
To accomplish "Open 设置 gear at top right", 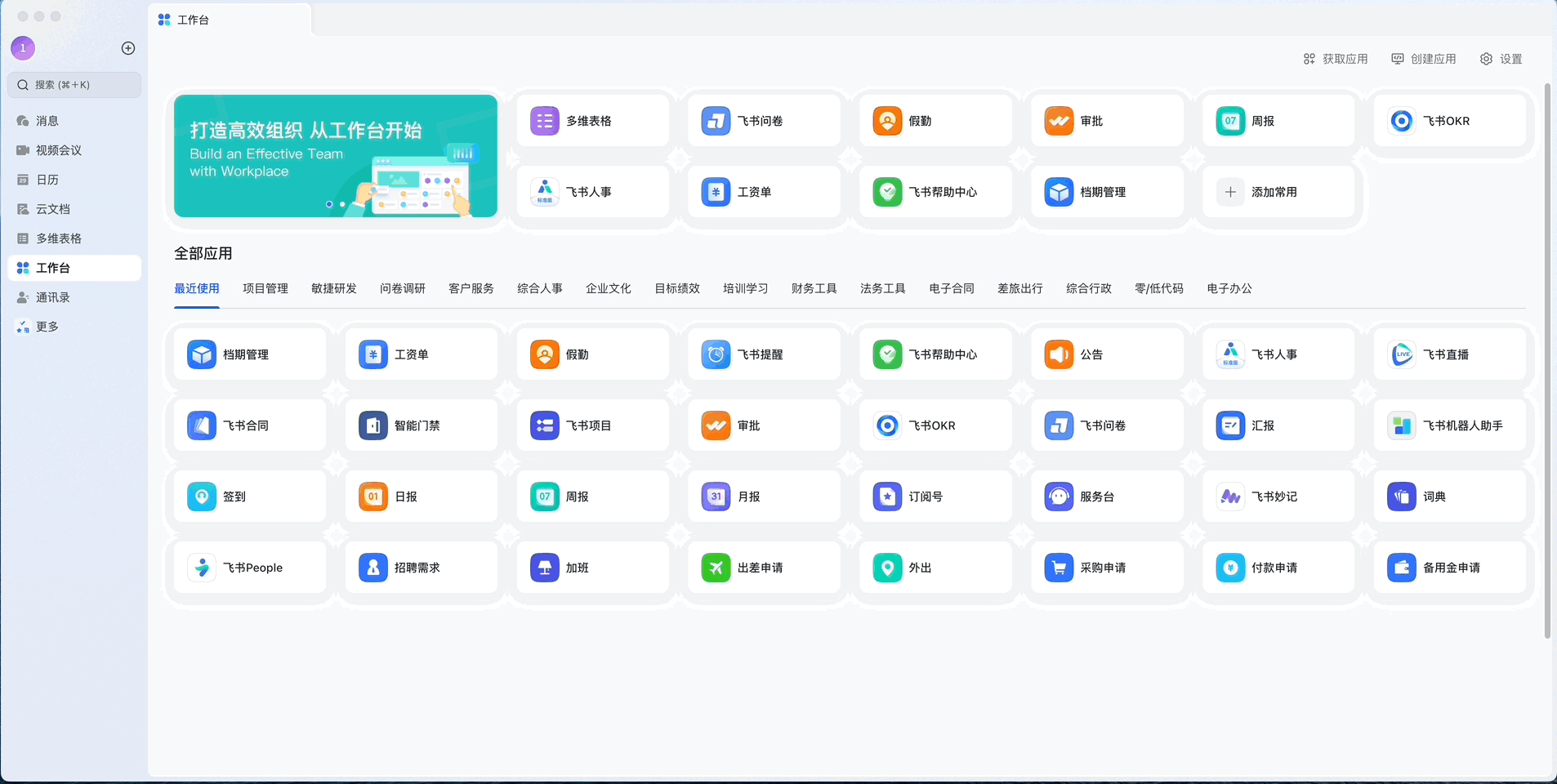I will (1501, 59).
